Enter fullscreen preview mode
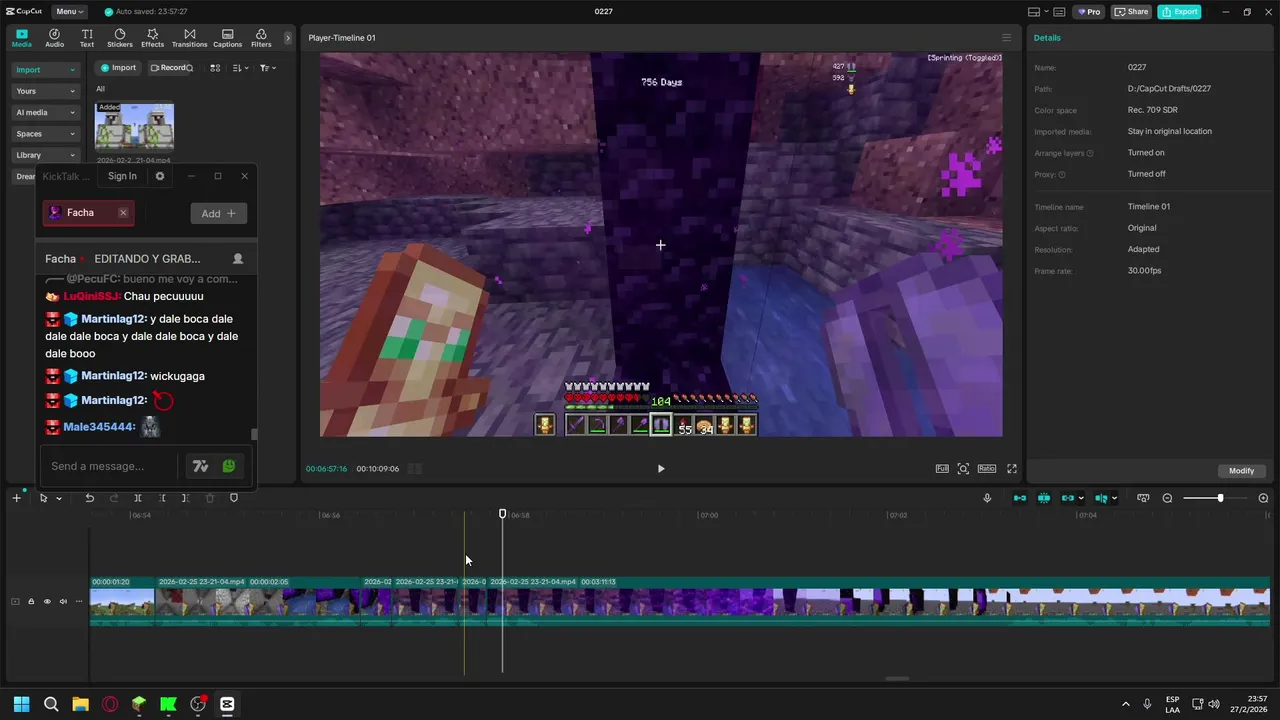1280x720 pixels. tap(1012, 468)
